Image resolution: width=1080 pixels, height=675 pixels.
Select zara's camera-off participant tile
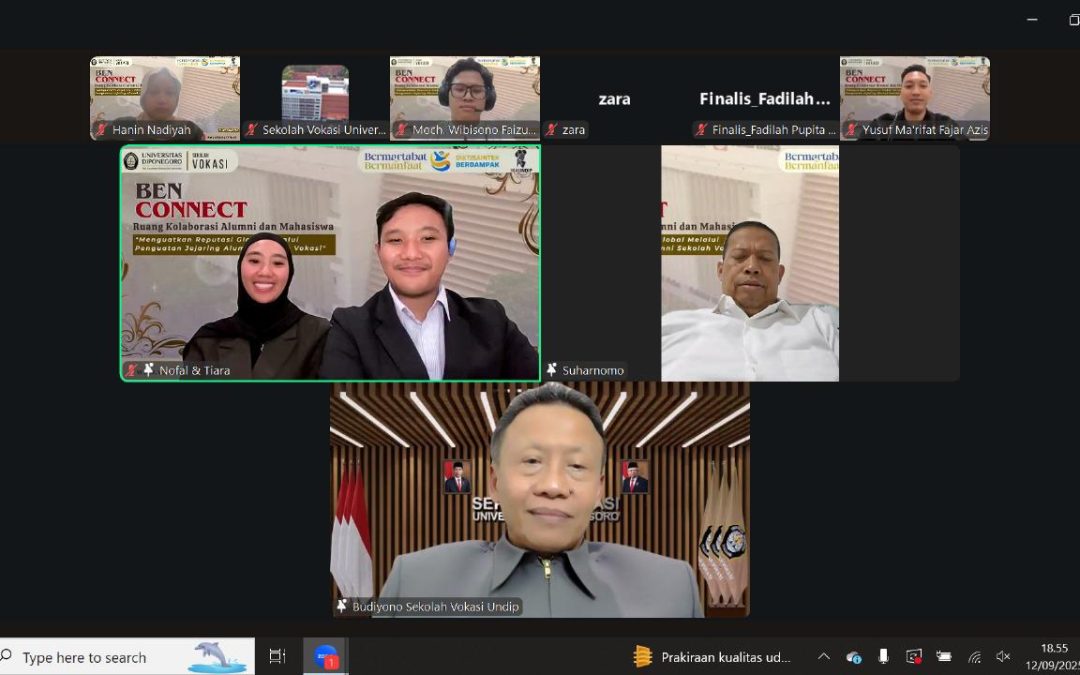[x=615, y=98]
